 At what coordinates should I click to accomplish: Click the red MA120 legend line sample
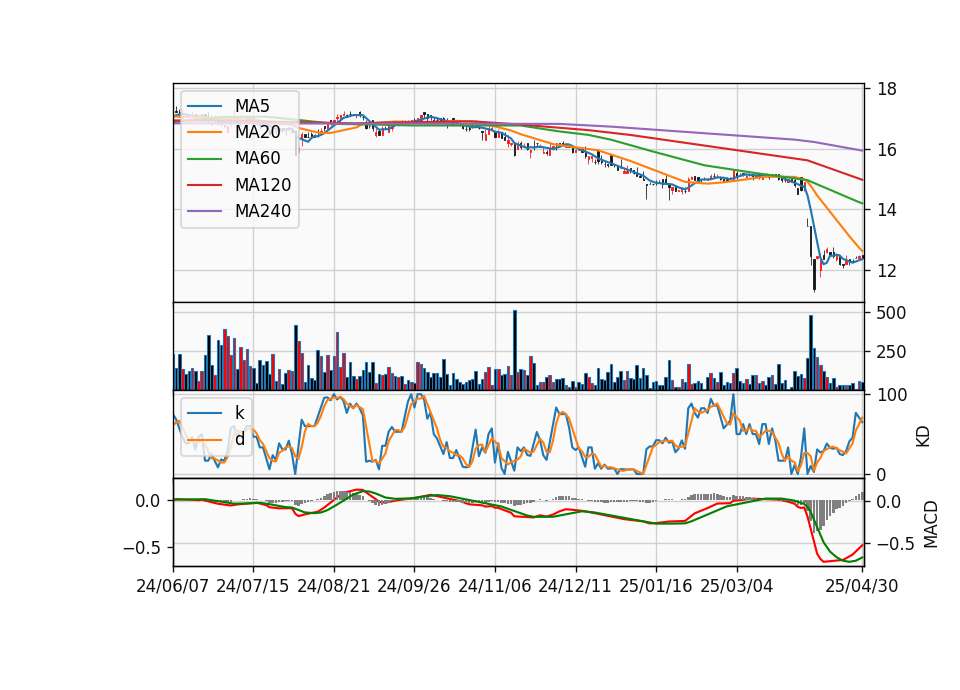point(204,185)
